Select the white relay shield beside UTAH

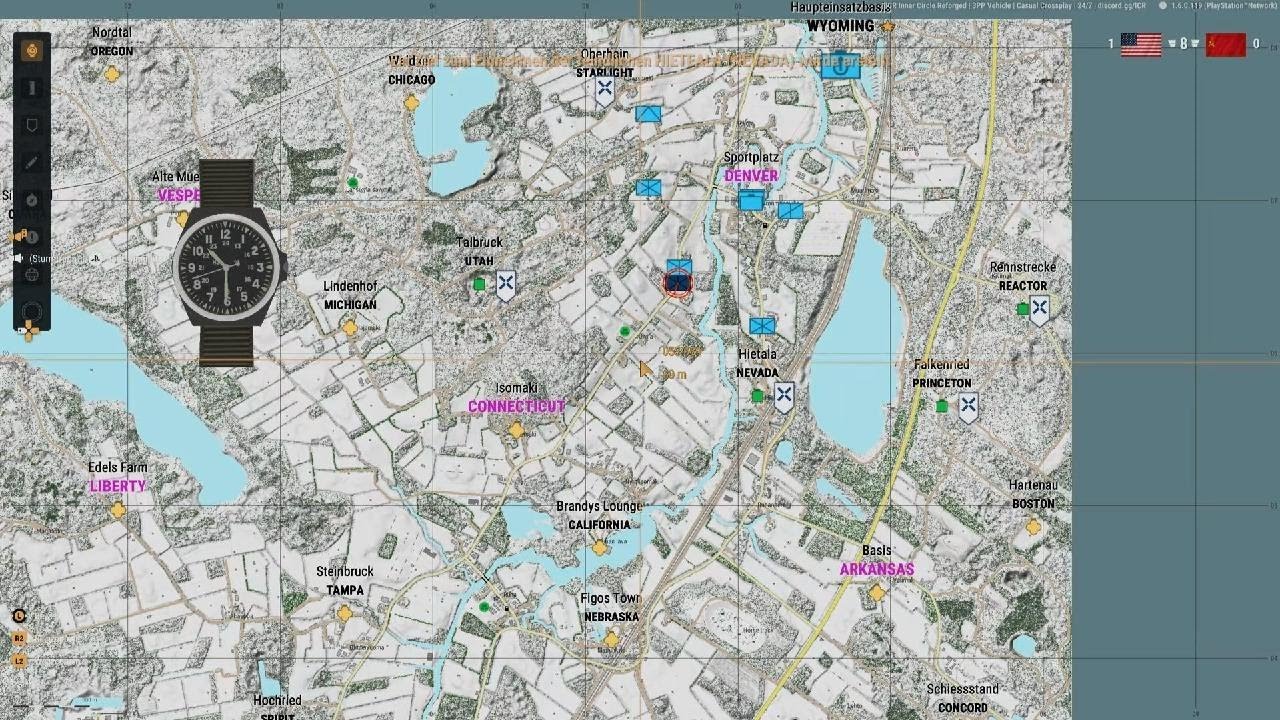[x=506, y=286]
